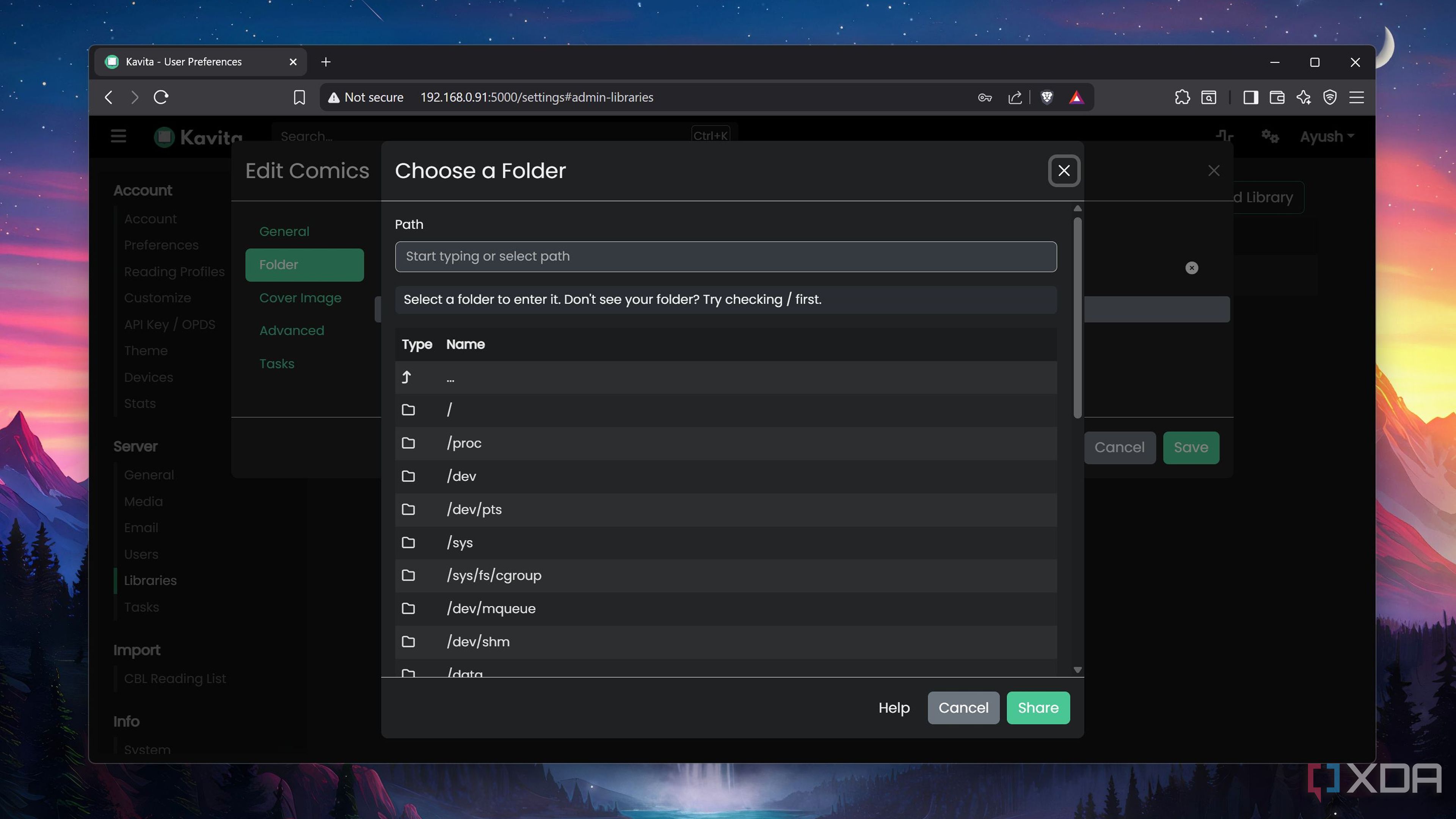This screenshot has height=819, width=1456.
Task: Bookmark this page icon
Action: coord(299,97)
